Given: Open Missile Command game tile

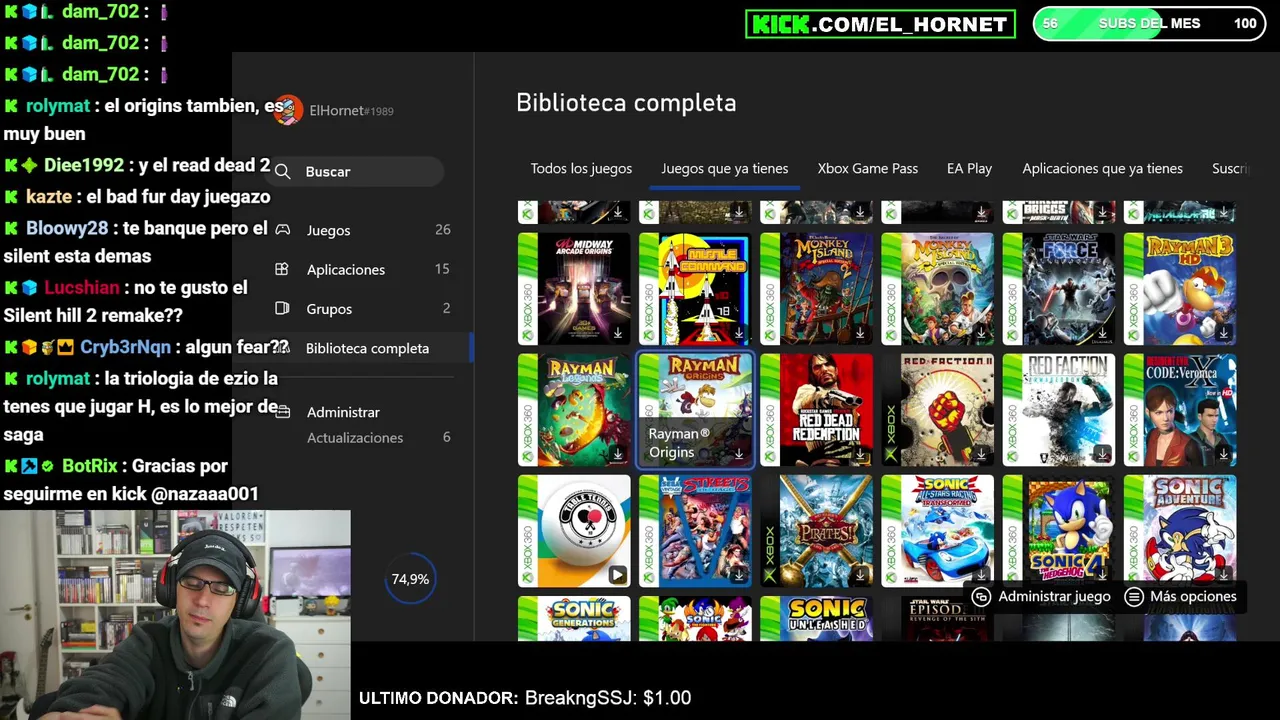Looking at the screenshot, I should coord(695,288).
